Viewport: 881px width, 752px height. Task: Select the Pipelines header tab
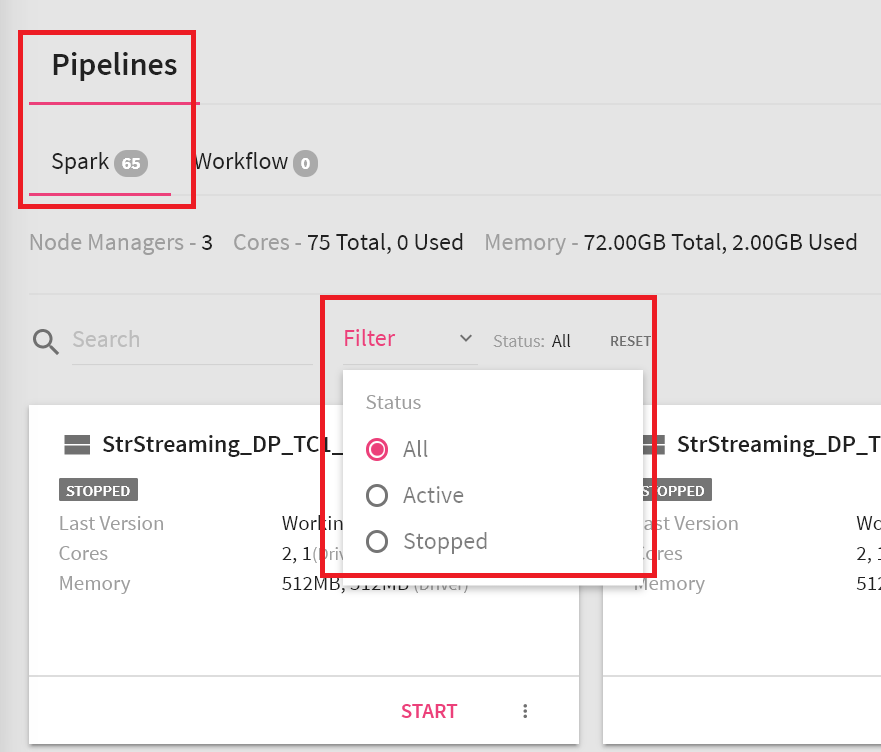[x=114, y=65]
